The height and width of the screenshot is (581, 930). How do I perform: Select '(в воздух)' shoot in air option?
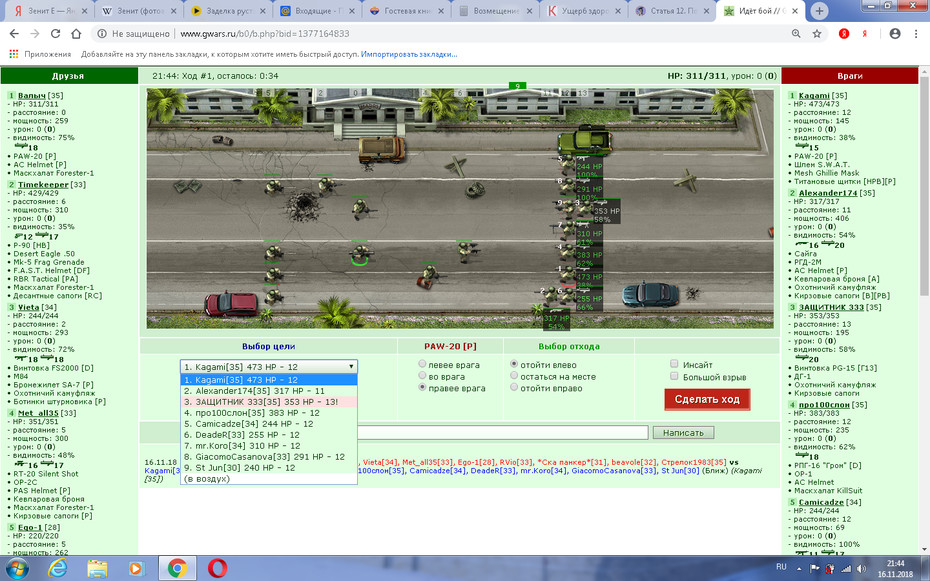[269, 478]
